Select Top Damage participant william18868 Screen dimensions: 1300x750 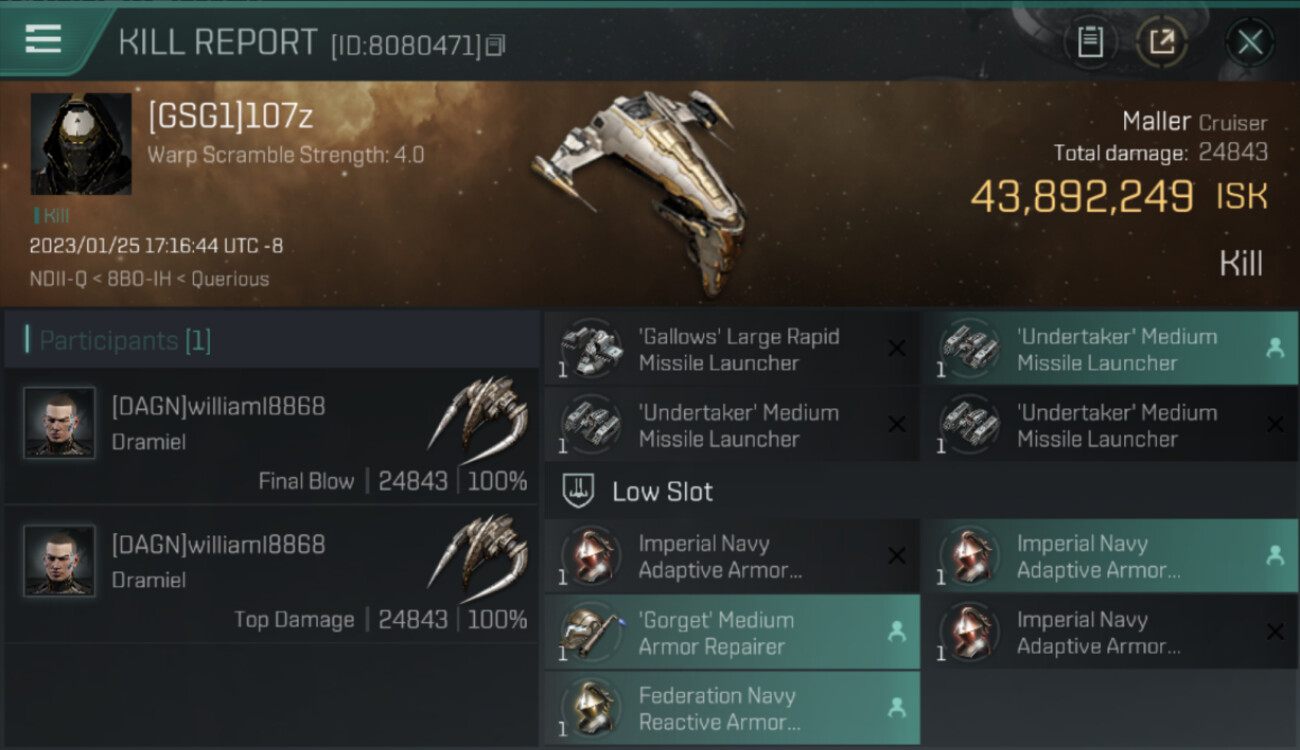click(x=218, y=544)
